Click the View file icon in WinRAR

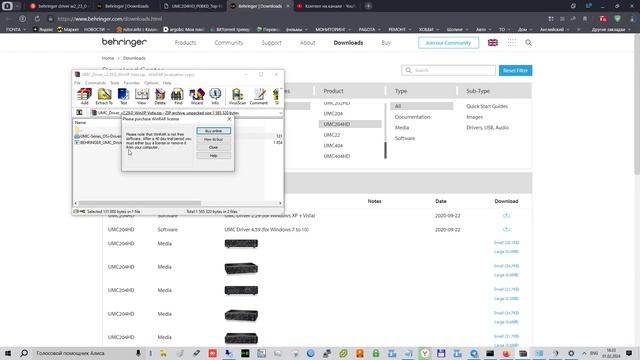142,95
